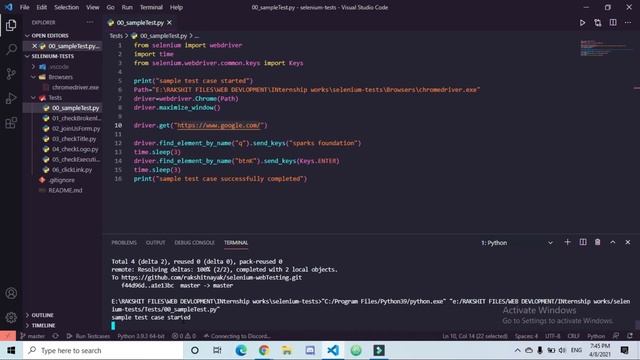Screen dimensions: 640x360
Task: Open the File menu
Action: click(x=24, y=7)
